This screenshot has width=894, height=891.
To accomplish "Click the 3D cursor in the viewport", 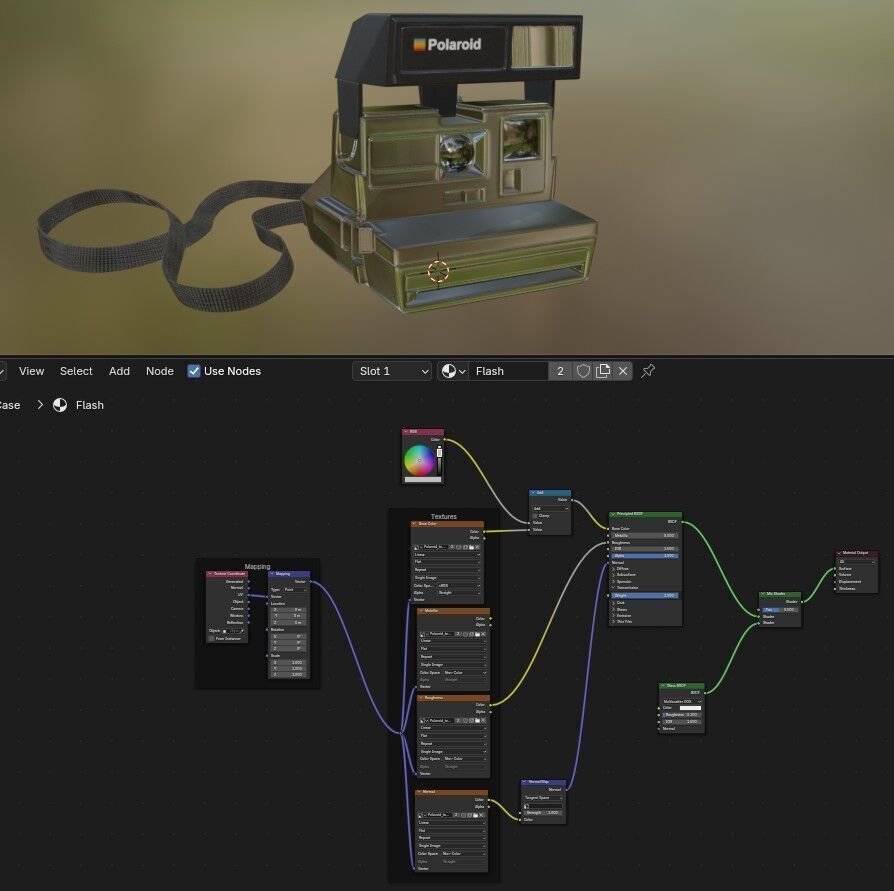I will [438, 271].
